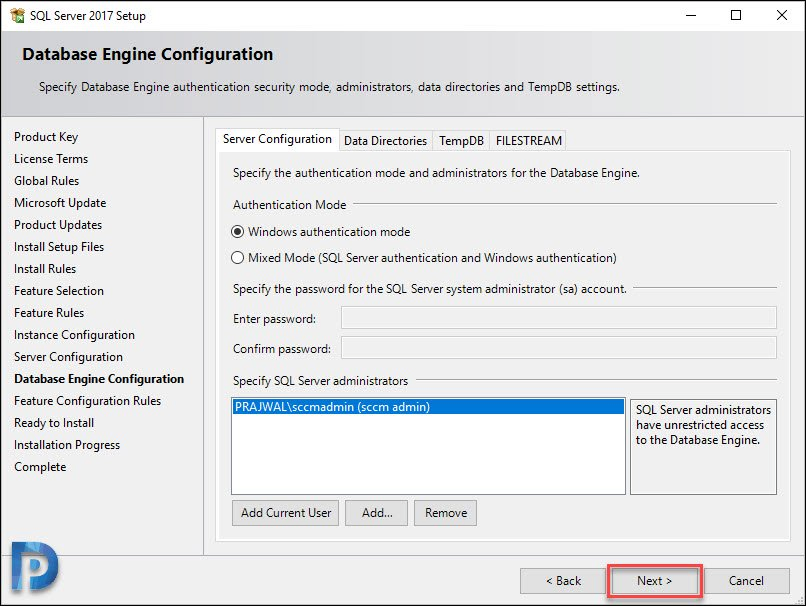Click Feature Configuration Rules step
This screenshot has width=806, height=606.
coord(87,401)
